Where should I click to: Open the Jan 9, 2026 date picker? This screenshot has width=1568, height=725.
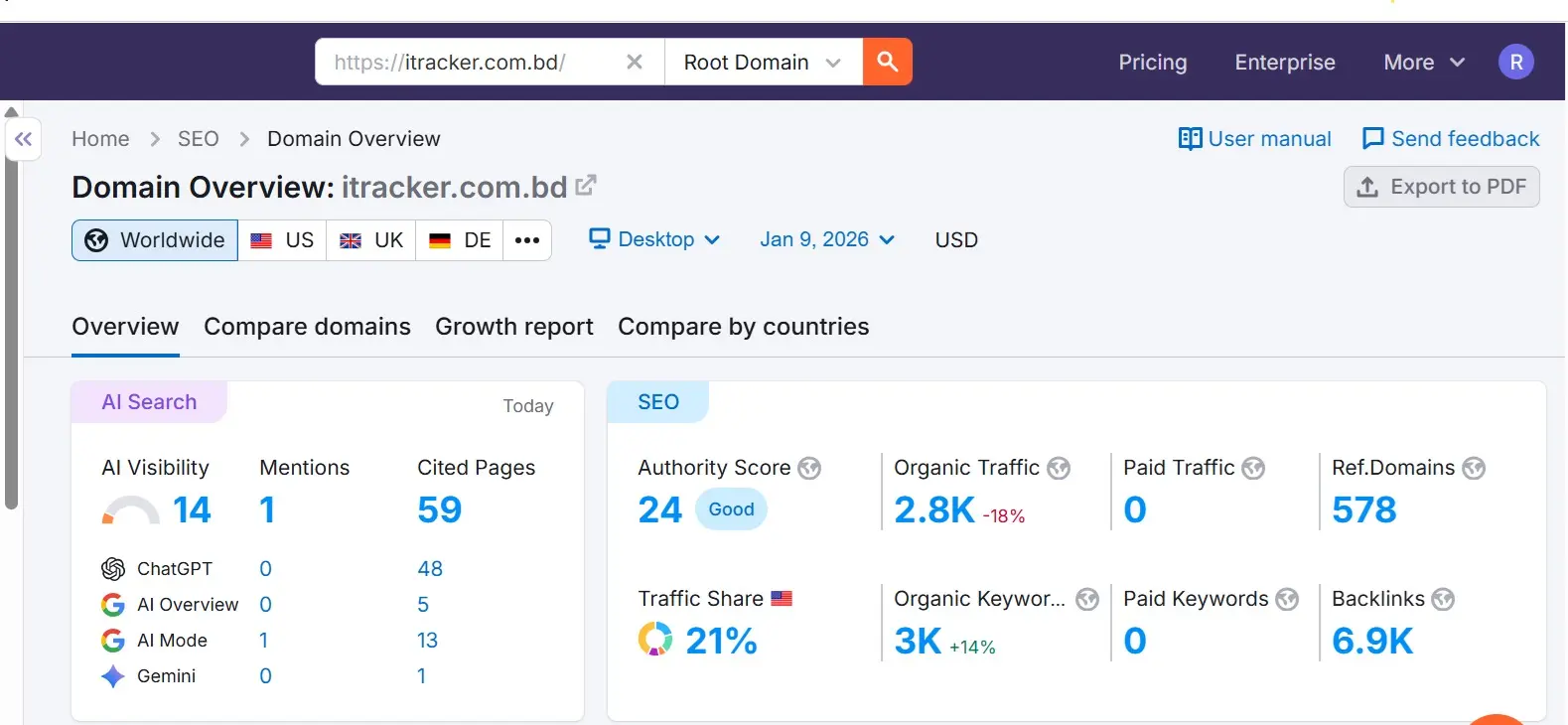coord(826,239)
